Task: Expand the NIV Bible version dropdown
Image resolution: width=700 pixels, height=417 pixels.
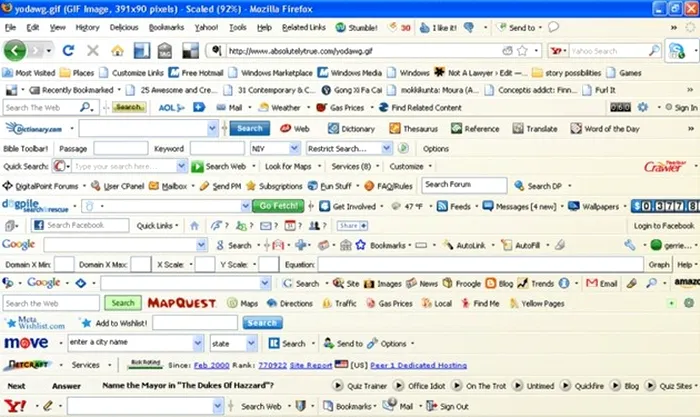Action: click(294, 148)
